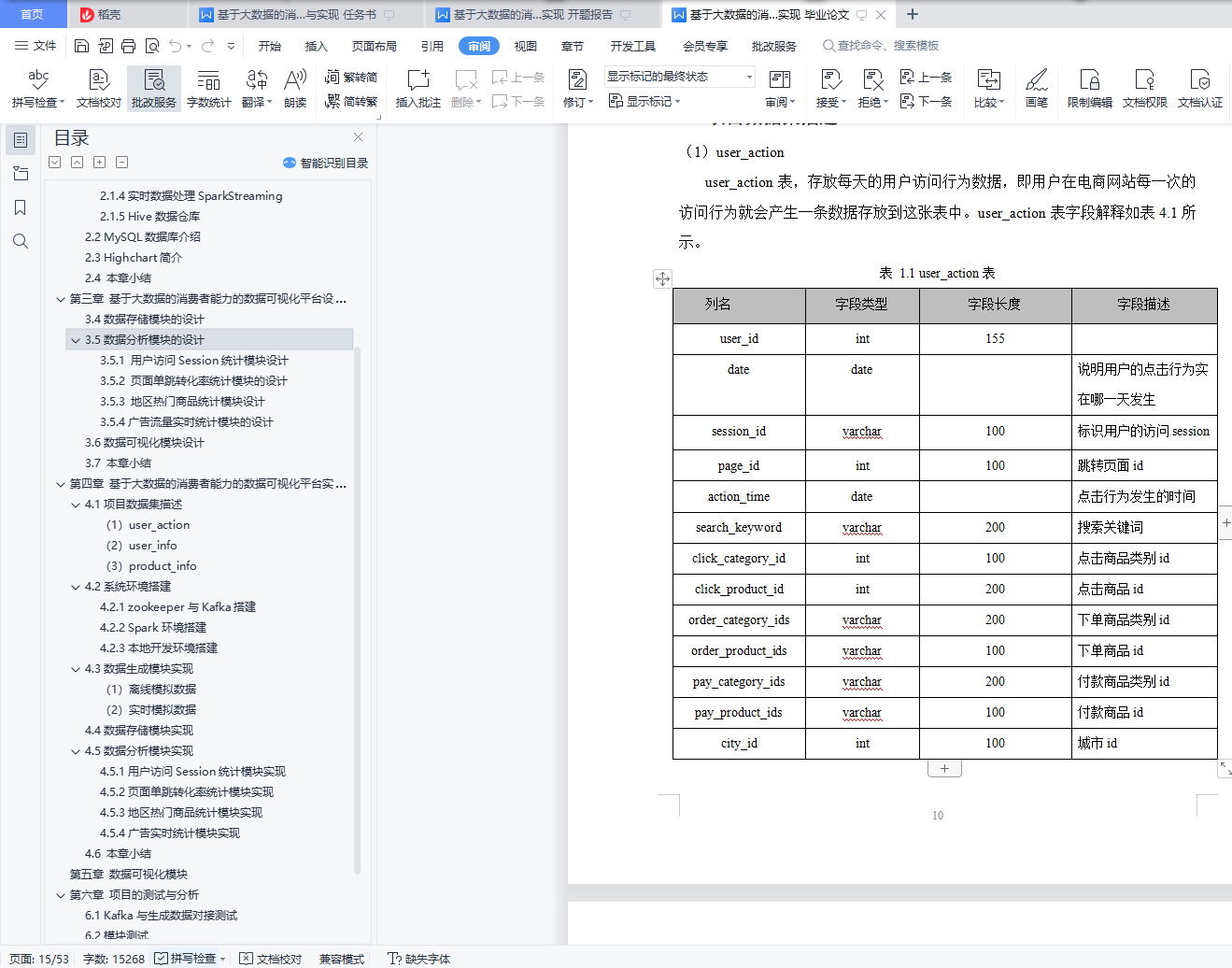Click the undo arrow icon
Viewport: 1232px width, 968px height.
coord(176,46)
